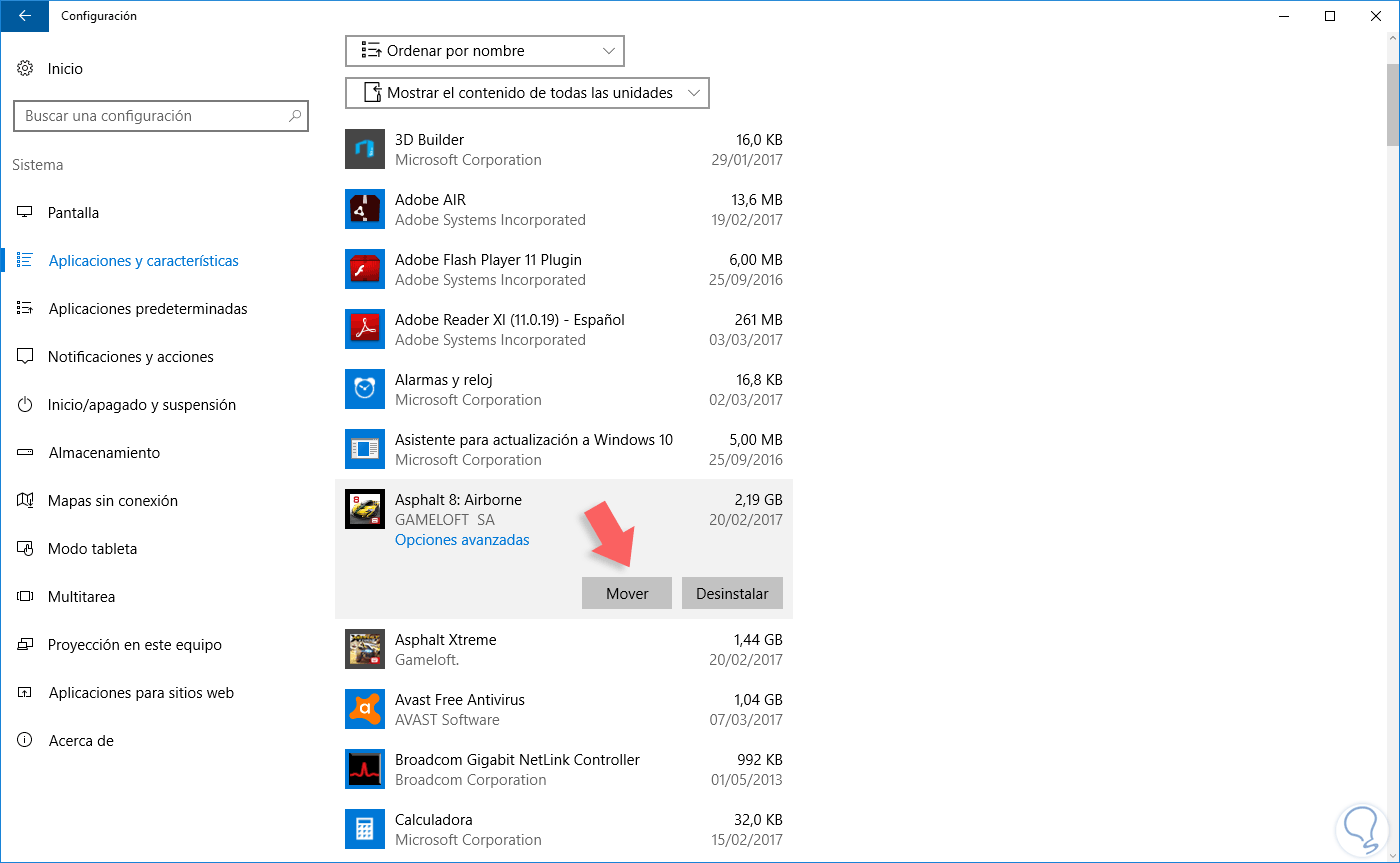Go to Inicio settings home
The height and width of the screenshot is (863, 1400).
pos(65,69)
